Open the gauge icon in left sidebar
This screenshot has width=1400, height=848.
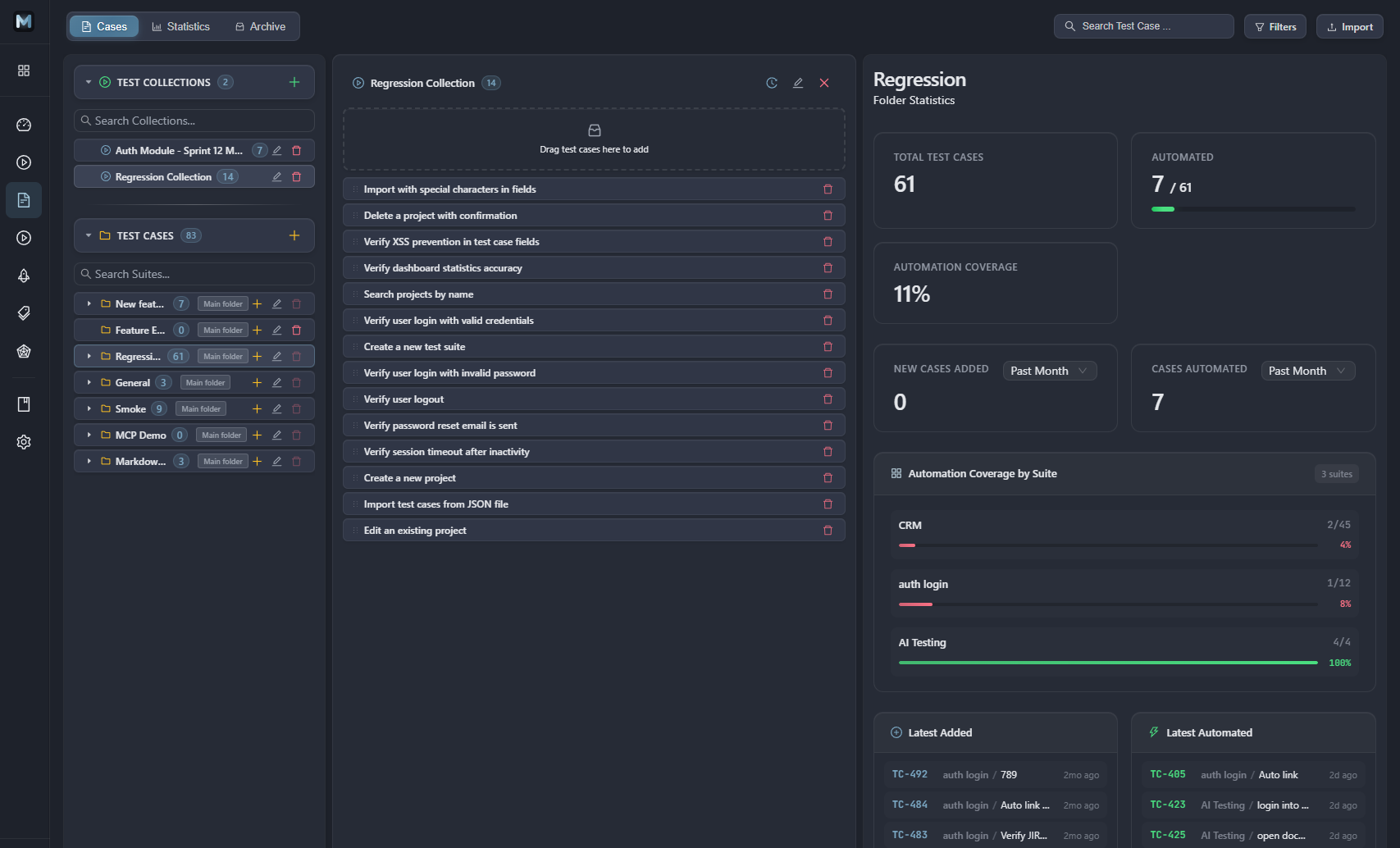24,125
